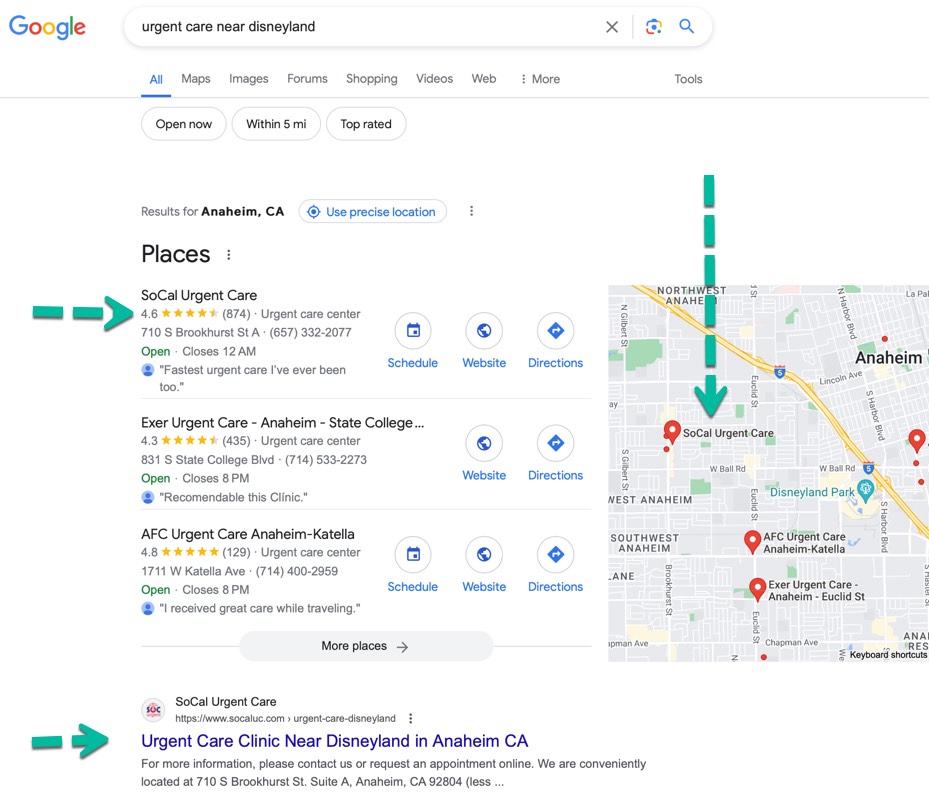929x804 pixels.
Task: Click the AFC Urgent Care map pin
Action: [x=752, y=541]
